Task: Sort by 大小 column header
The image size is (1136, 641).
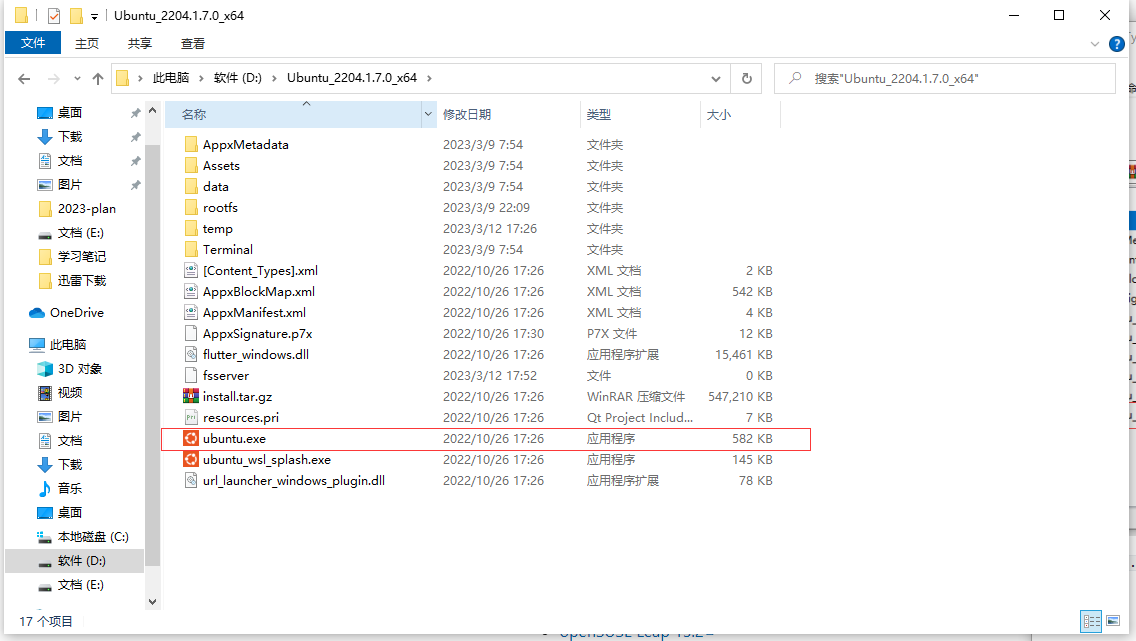Action: tap(740, 114)
